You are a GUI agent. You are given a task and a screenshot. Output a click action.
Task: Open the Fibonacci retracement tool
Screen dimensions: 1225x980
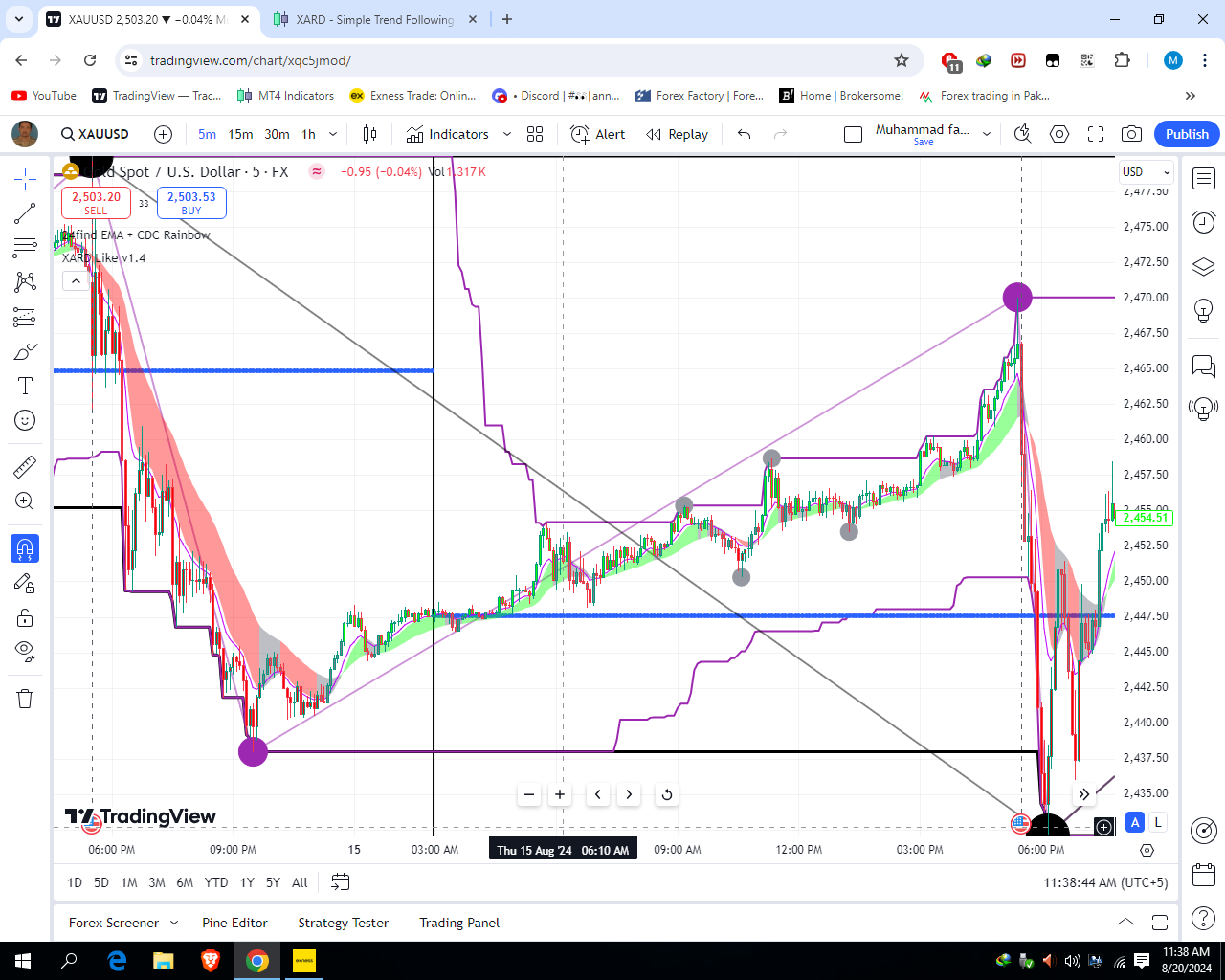click(x=25, y=248)
